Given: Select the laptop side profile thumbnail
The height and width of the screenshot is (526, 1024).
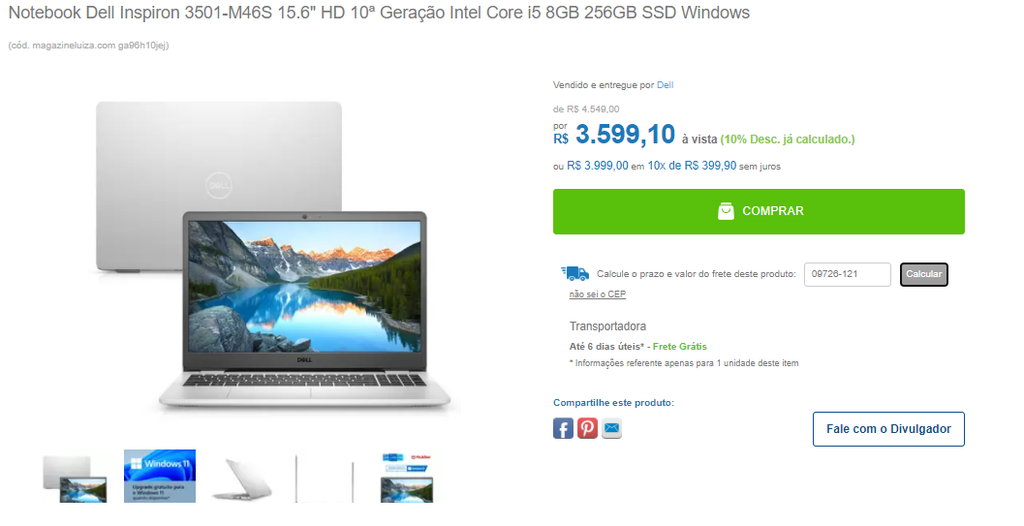Looking at the screenshot, I should (x=325, y=479).
